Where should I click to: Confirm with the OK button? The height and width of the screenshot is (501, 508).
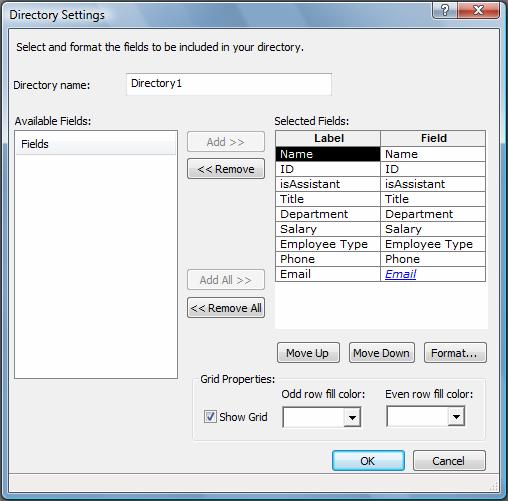[368, 461]
